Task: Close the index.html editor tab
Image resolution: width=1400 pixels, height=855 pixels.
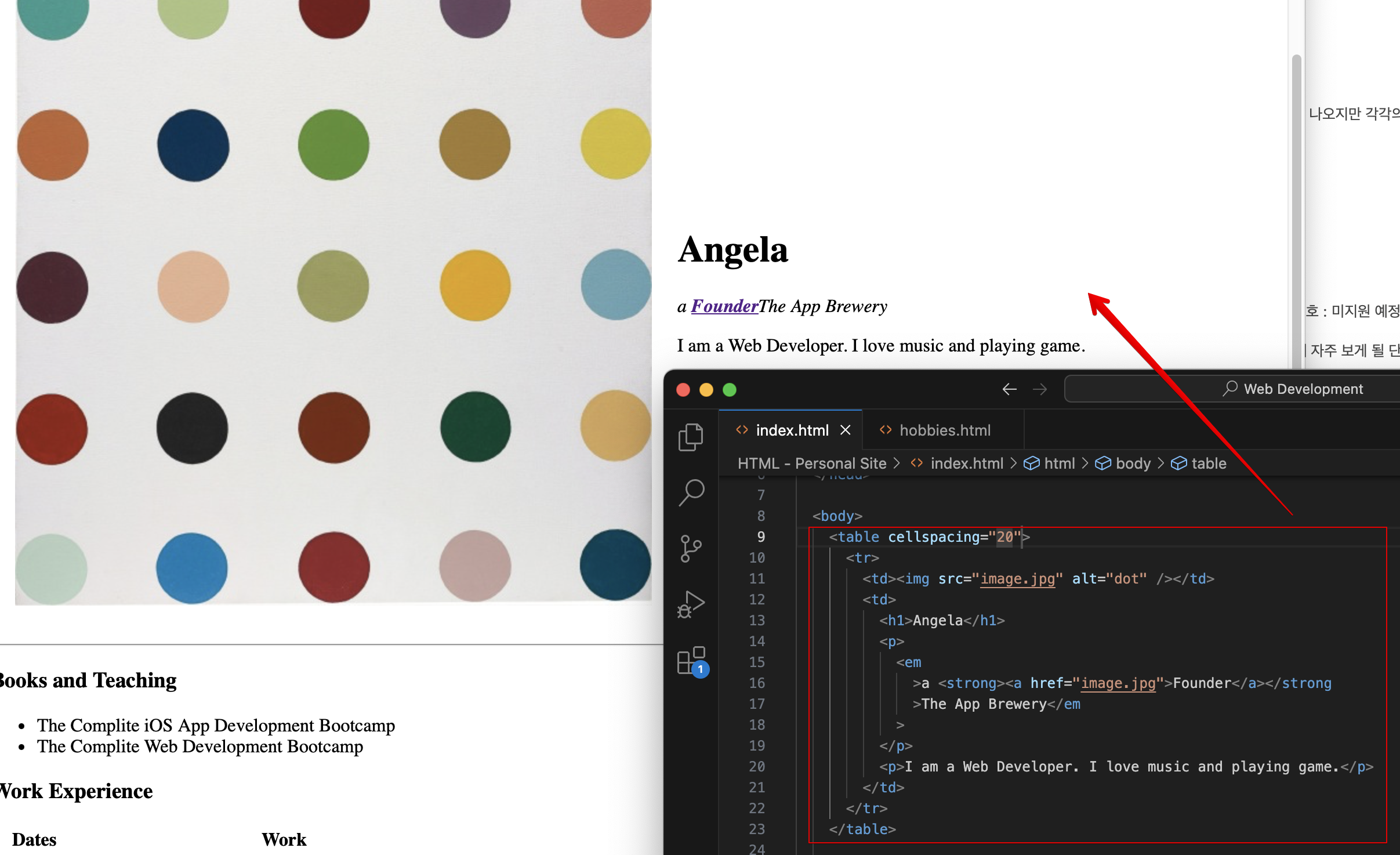Action: [846, 430]
